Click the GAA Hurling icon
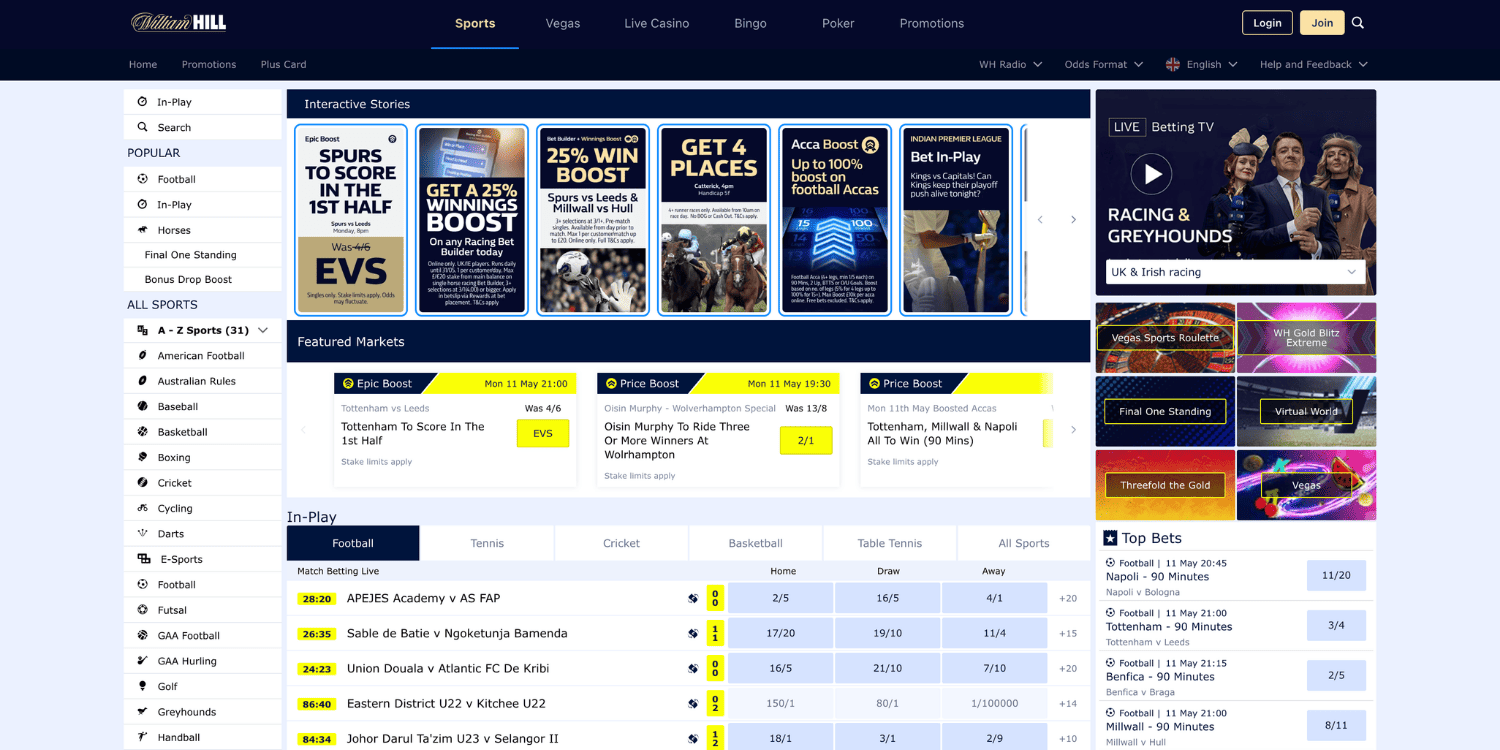The width and height of the screenshot is (1500, 750). coord(142,661)
